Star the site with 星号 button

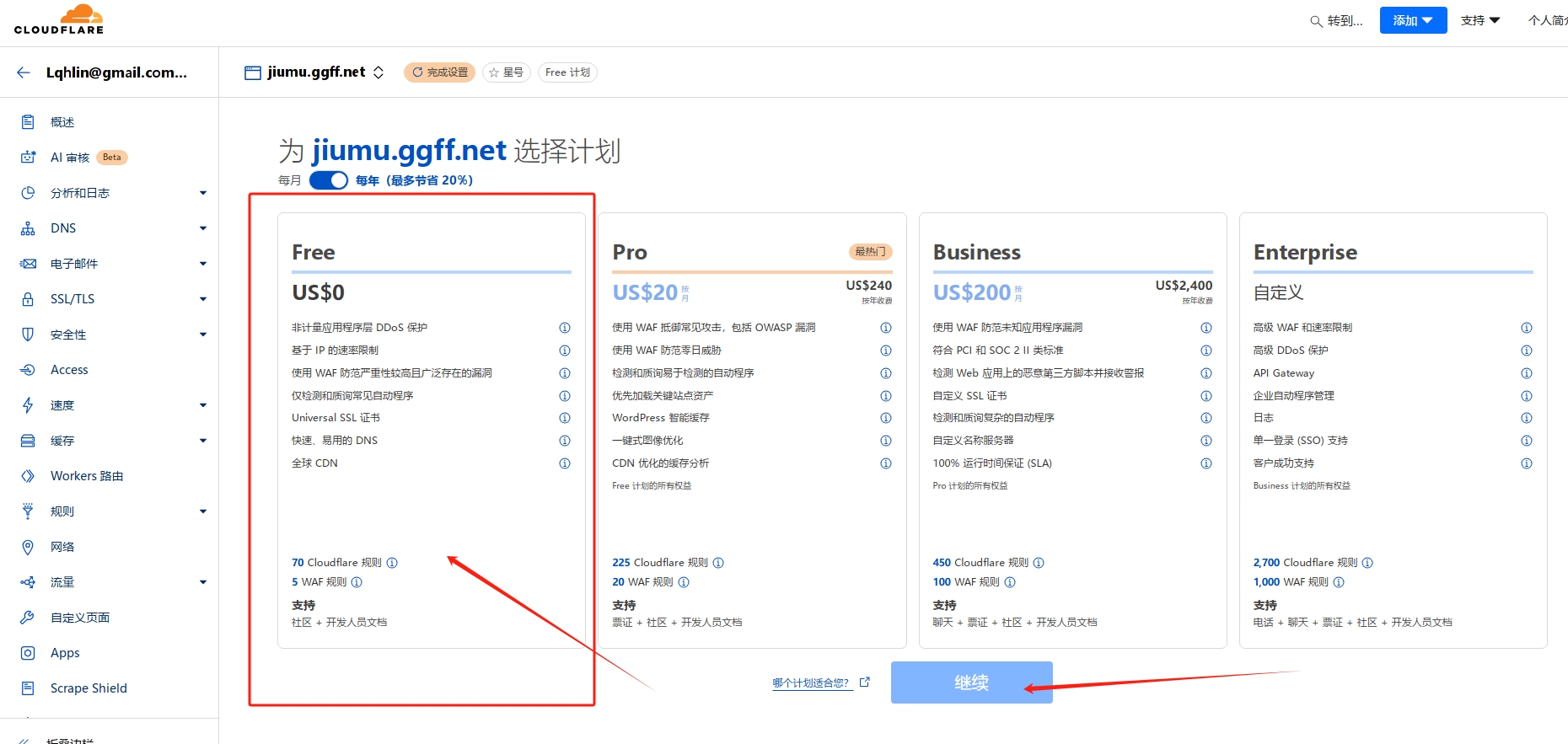[x=507, y=72]
